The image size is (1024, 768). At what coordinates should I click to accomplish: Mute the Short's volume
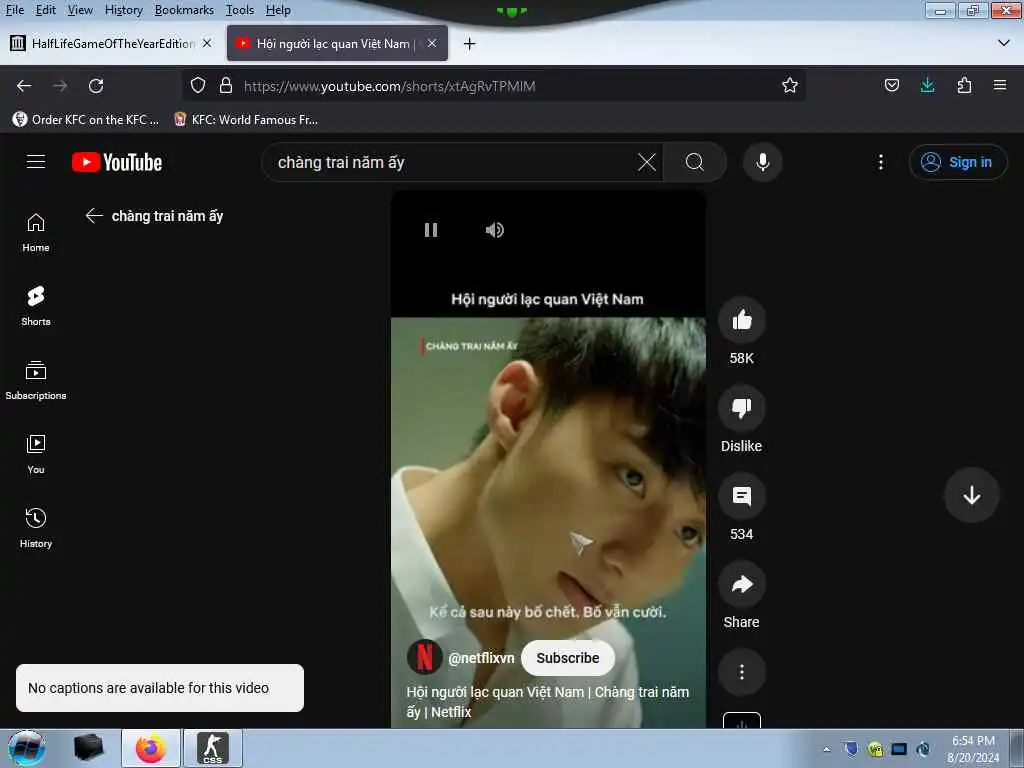point(494,230)
